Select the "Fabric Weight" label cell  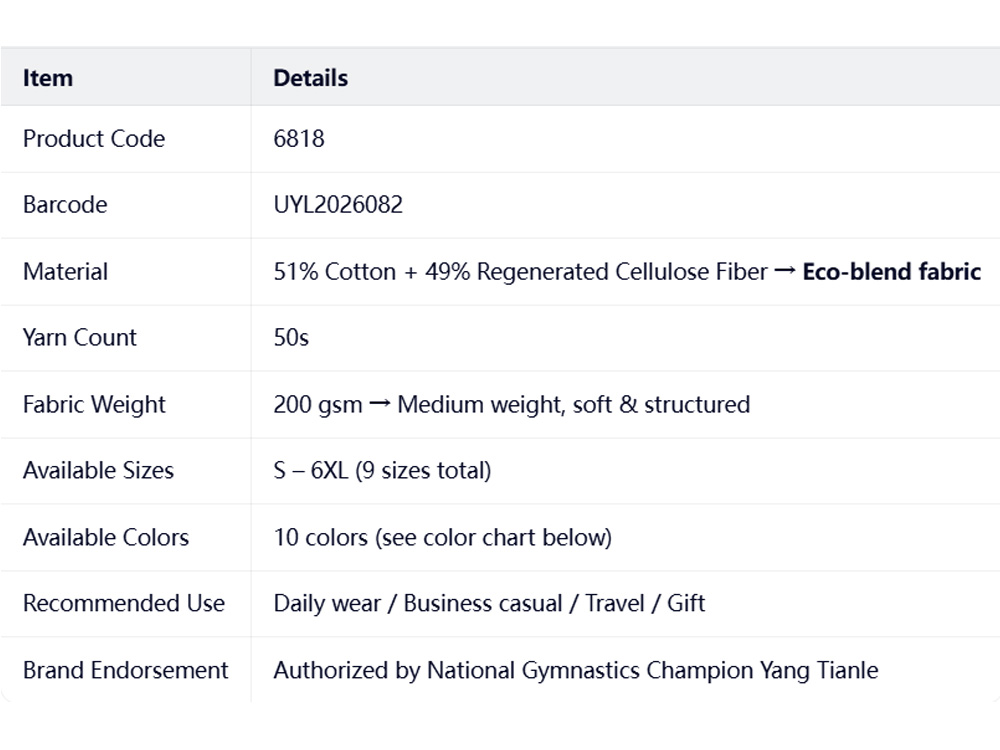pyautogui.click(x=94, y=405)
